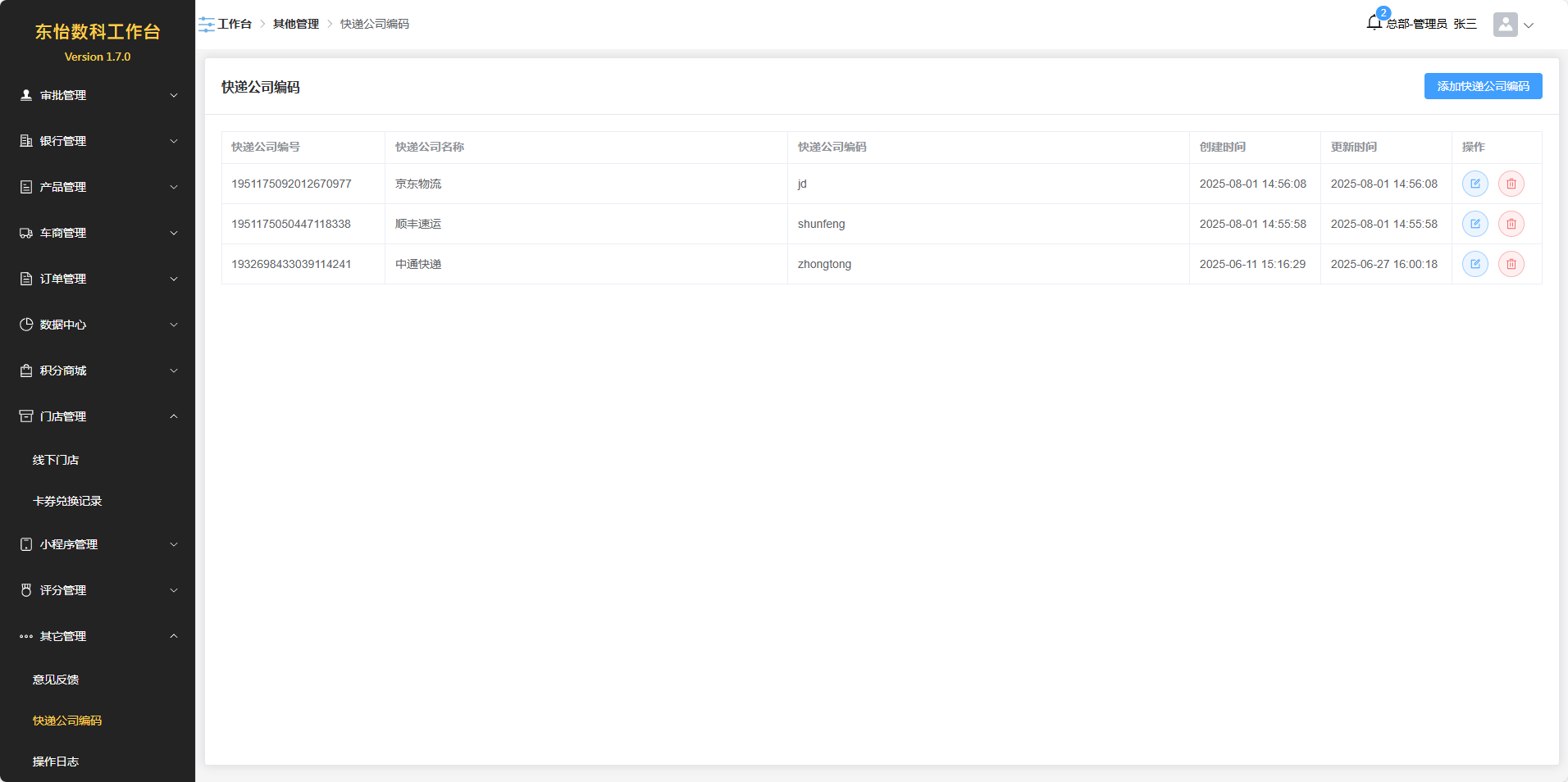Expand the 银行管理 menu
The image size is (1568, 782).
tap(97, 141)
